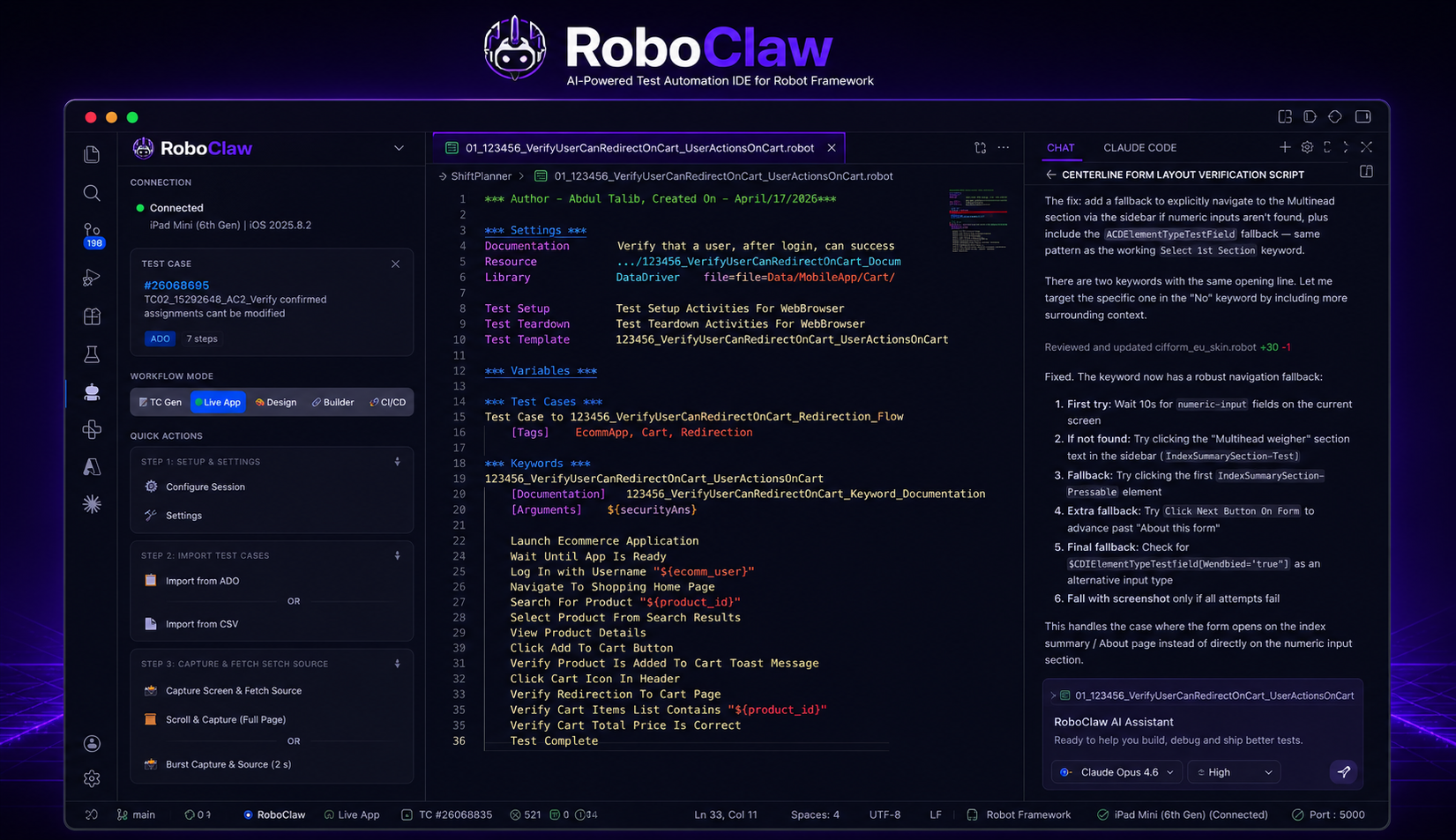The width and height of the screenshot is (1456, 840).
Task: Click Port : 5000 in the status bar
Action: pos(1329,814)
